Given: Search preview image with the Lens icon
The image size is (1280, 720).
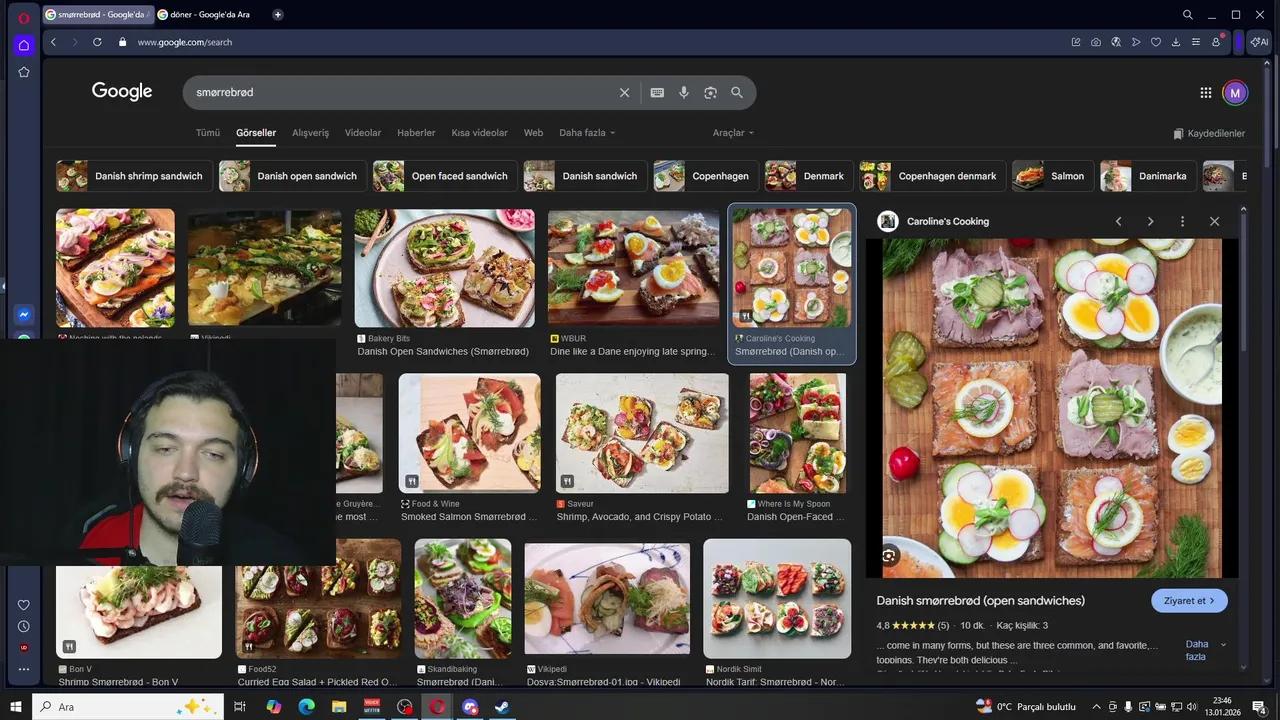Looking at the screenshot, I should 889,555.
